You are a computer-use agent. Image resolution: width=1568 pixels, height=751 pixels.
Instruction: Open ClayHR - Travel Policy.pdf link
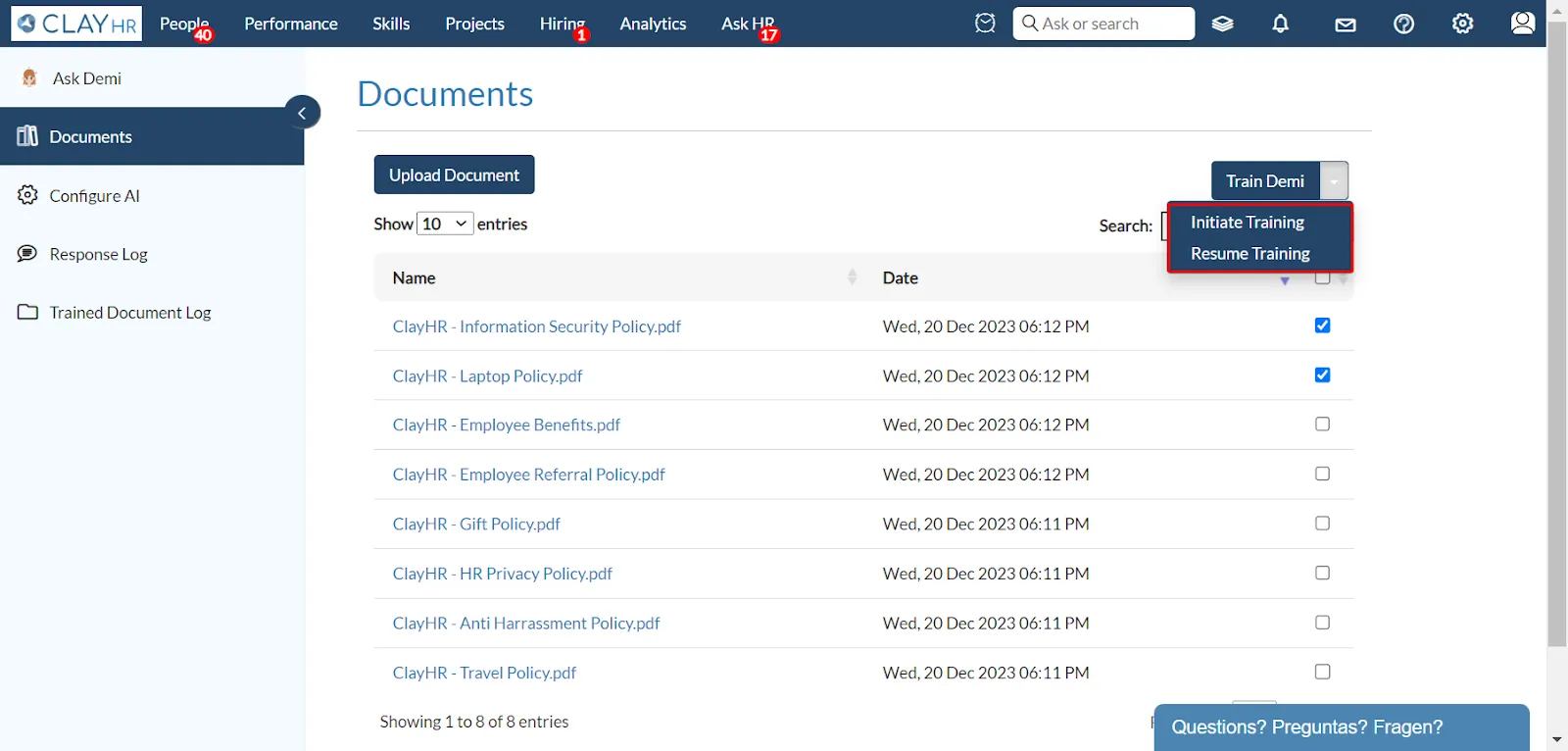click(484, 673)
